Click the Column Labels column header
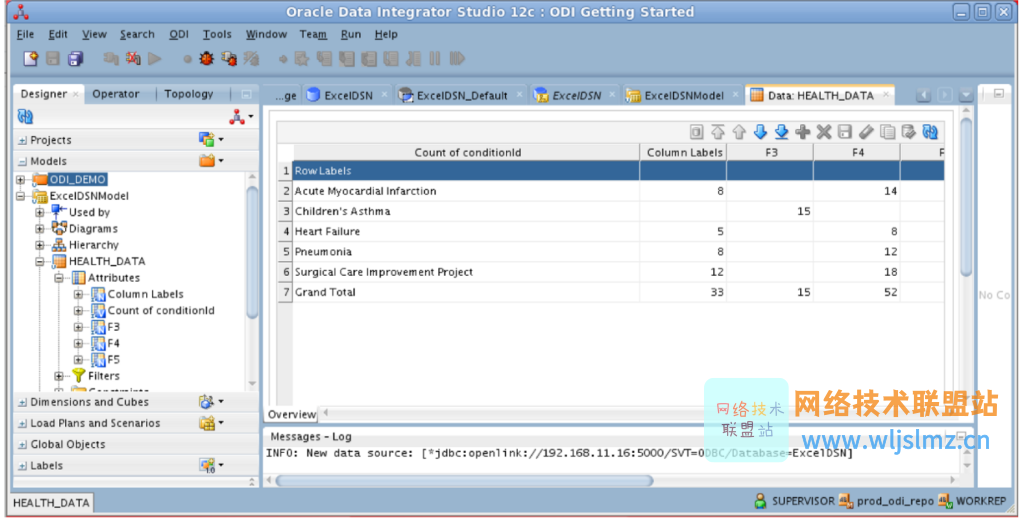This screenshot has width=1024, height=518. [x=684, y=152]
